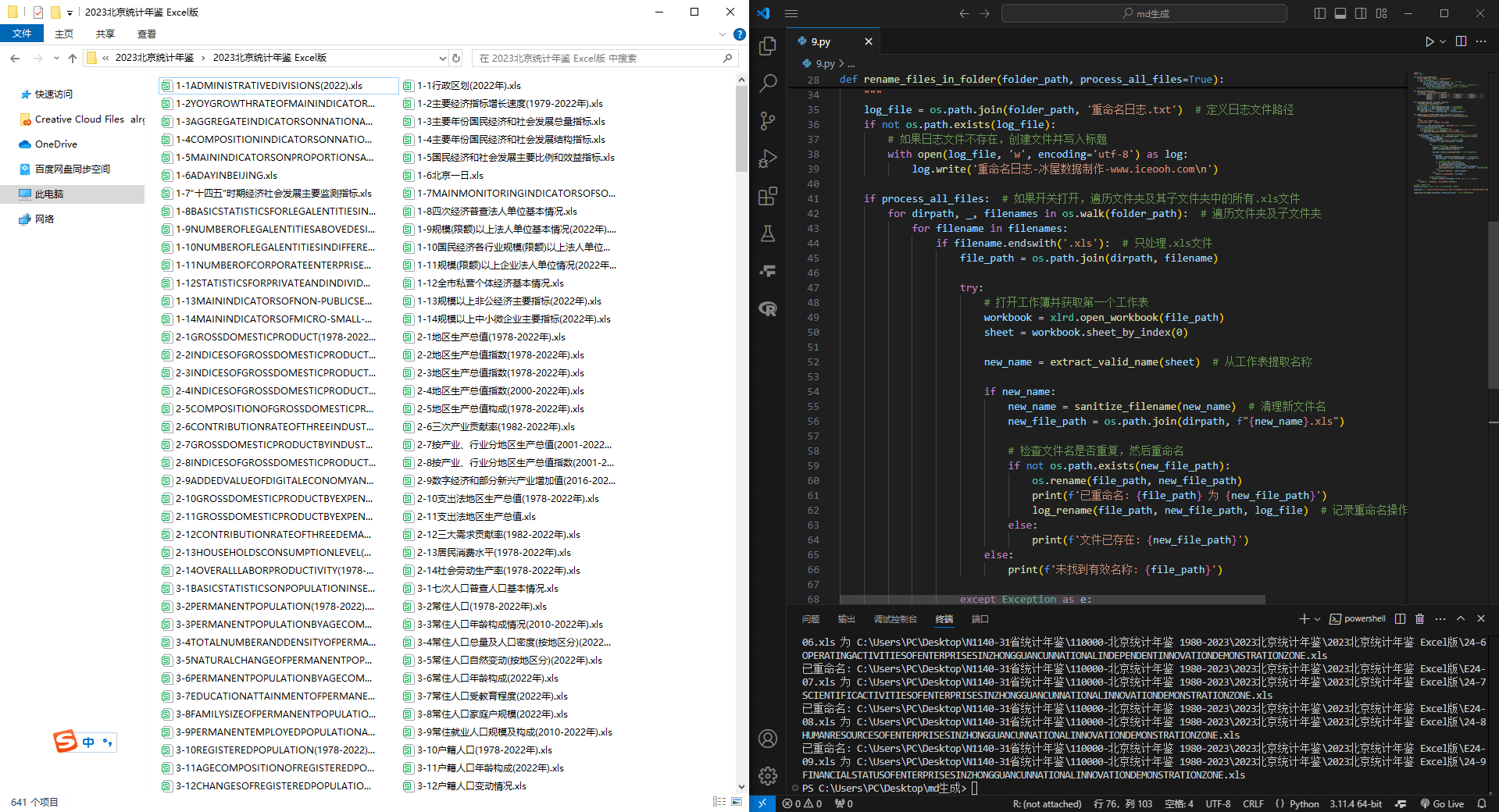The image size is (1499, 812).
Task: Kill the terminal with trash icon
Action: (1419, 618)
